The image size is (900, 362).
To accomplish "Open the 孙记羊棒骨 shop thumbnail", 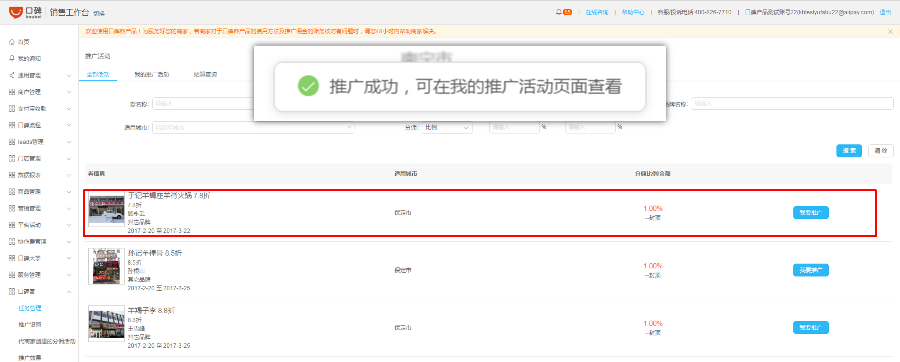I will (106, 267).
